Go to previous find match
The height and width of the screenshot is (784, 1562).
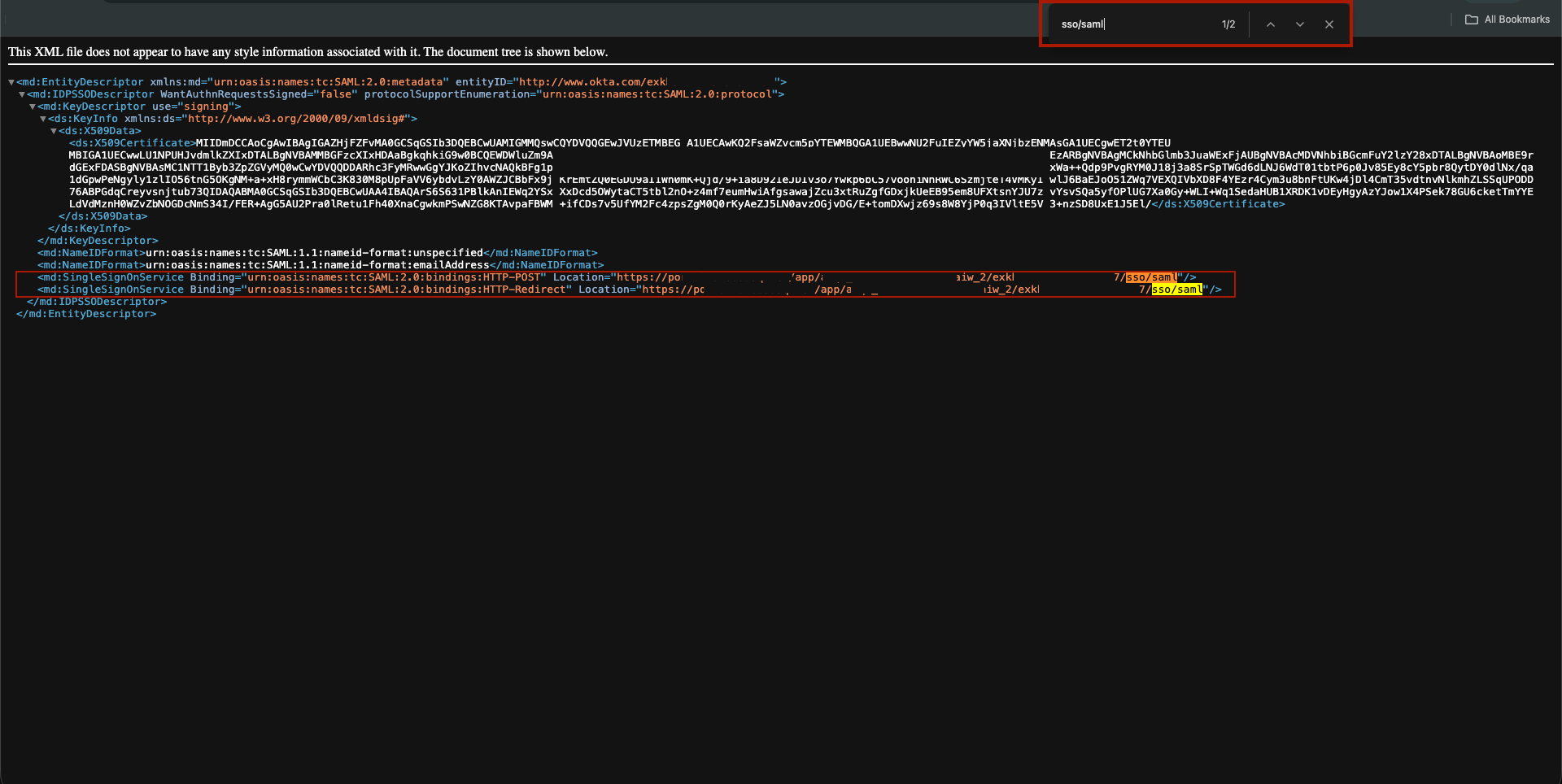point(1270,24)
